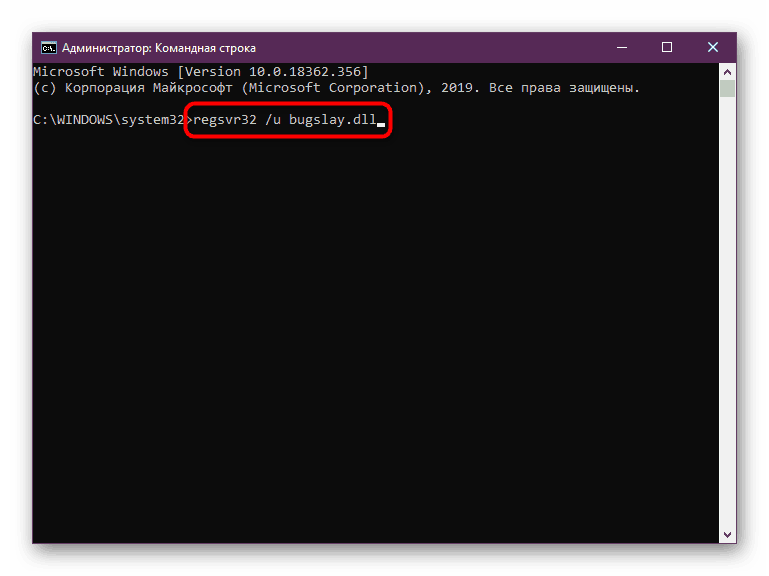Click the C:\WINDOWS\system32> prompt path
769x576 pixels.
[x=110, y=121]
